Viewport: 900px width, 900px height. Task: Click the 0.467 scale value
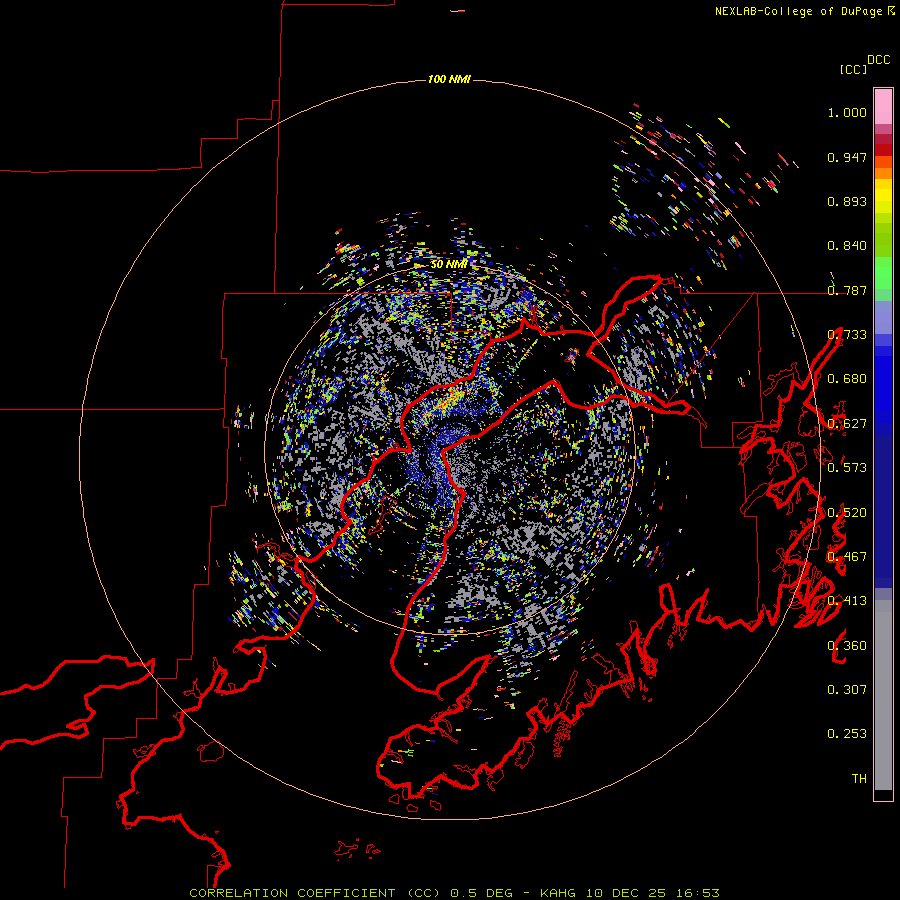pyautogui.click(x=847, y=557)
